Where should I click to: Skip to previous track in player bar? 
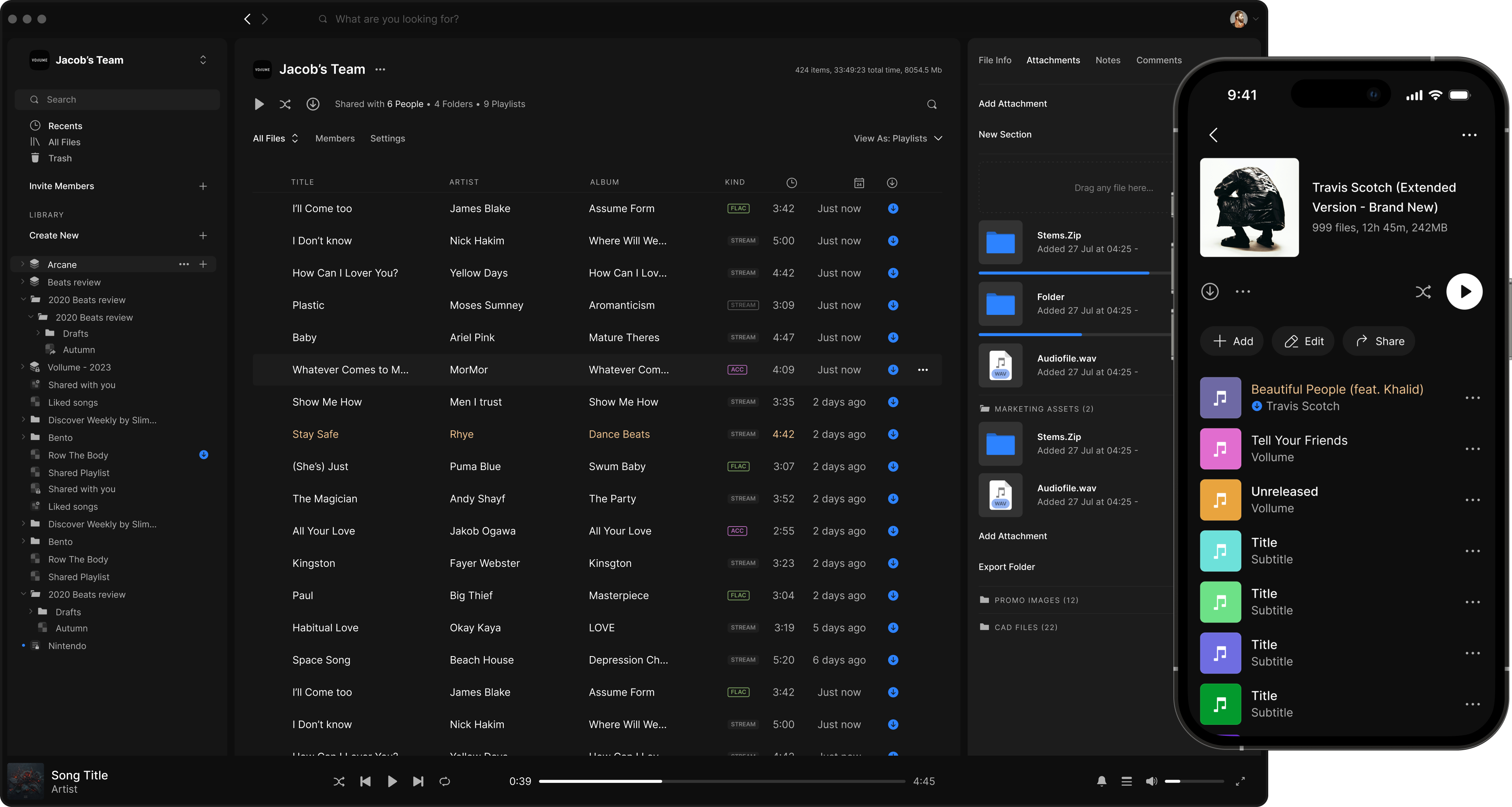click(x=365, y=781)
